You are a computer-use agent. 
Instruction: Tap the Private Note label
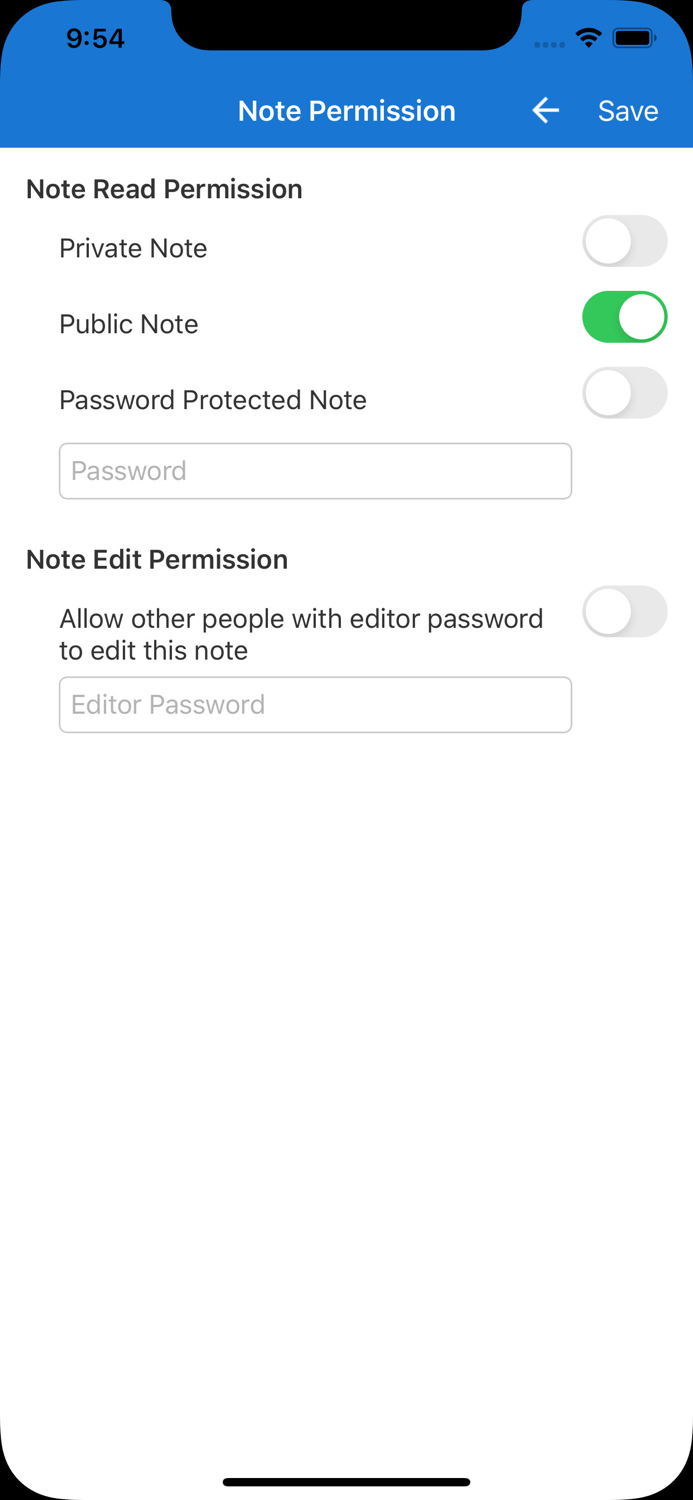coord(132,248)
